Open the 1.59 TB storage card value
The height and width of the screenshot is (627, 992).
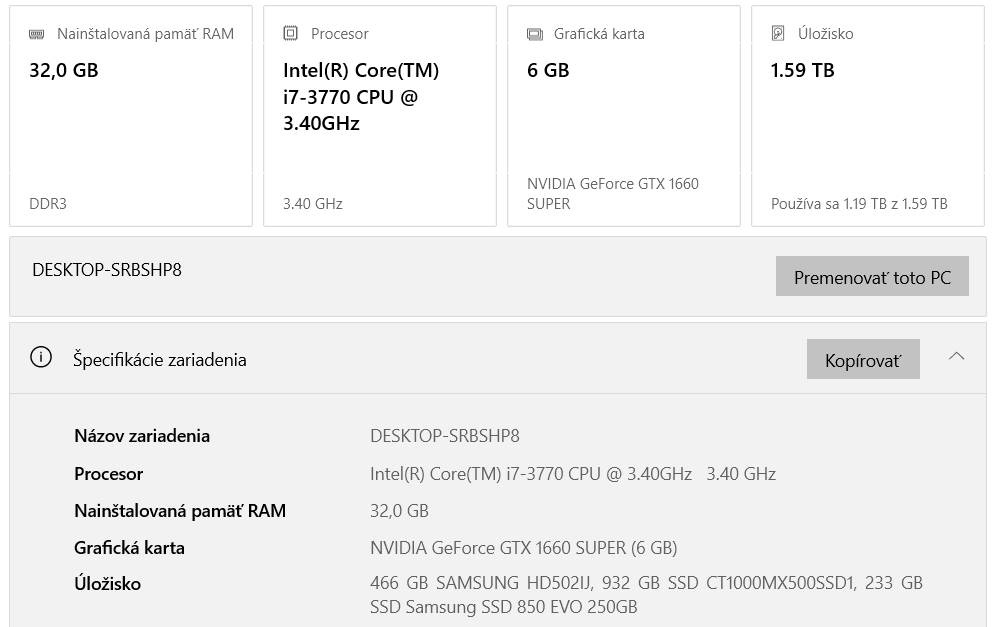pos(802,70)
